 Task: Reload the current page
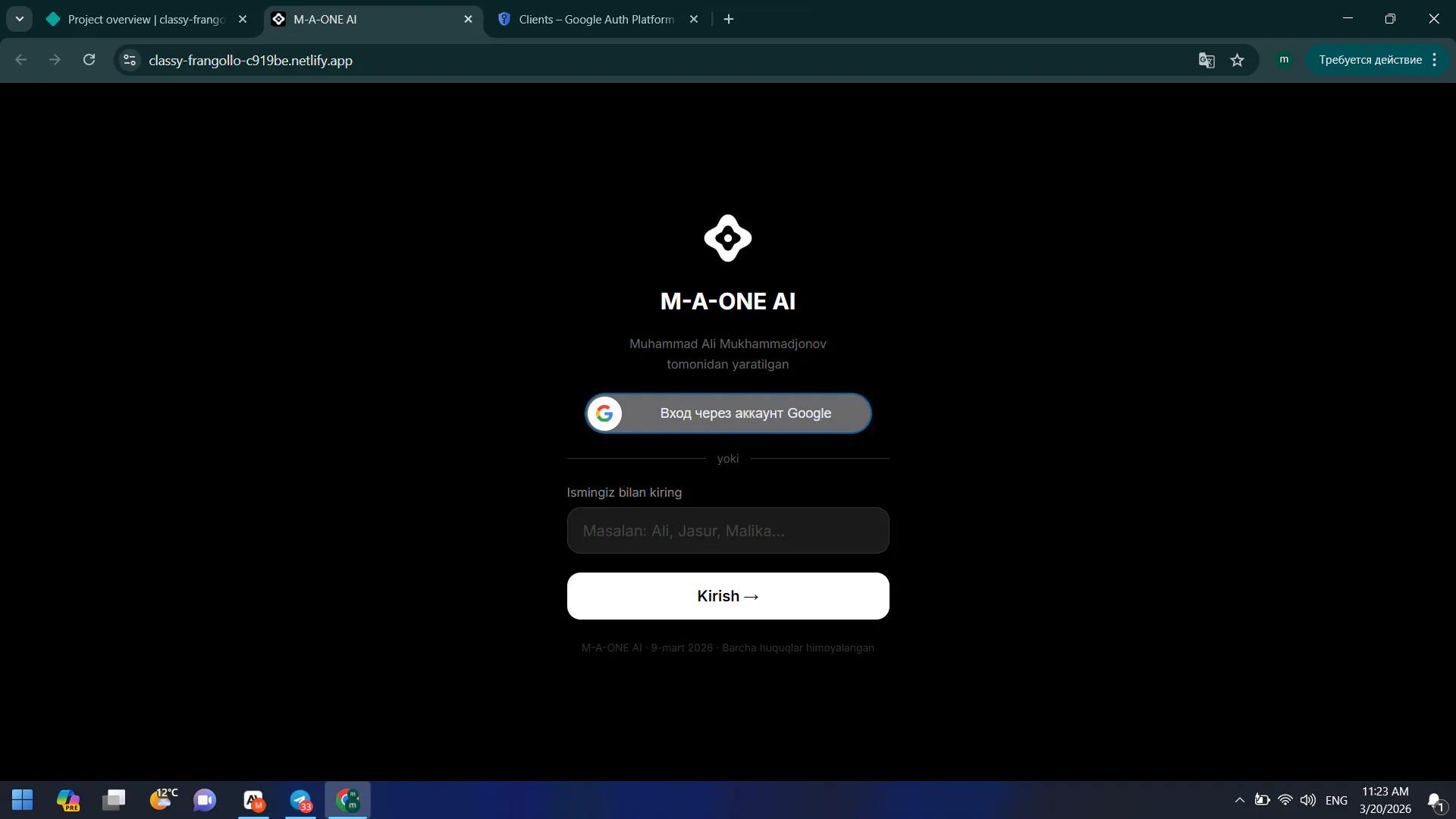point(89,60)
